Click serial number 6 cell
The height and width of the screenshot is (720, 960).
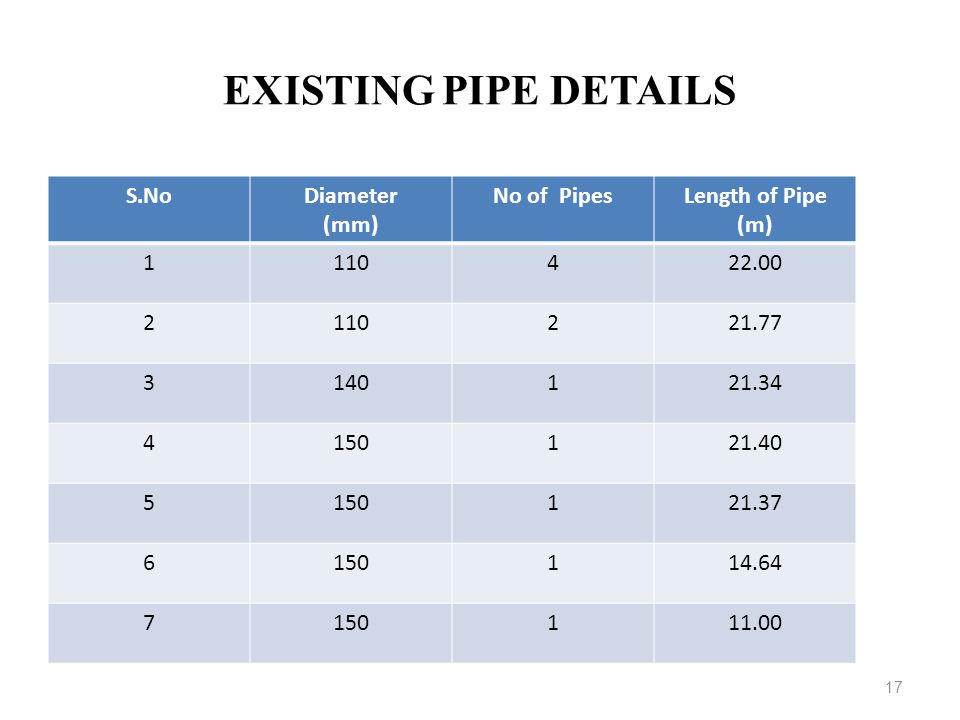point(149,573)
